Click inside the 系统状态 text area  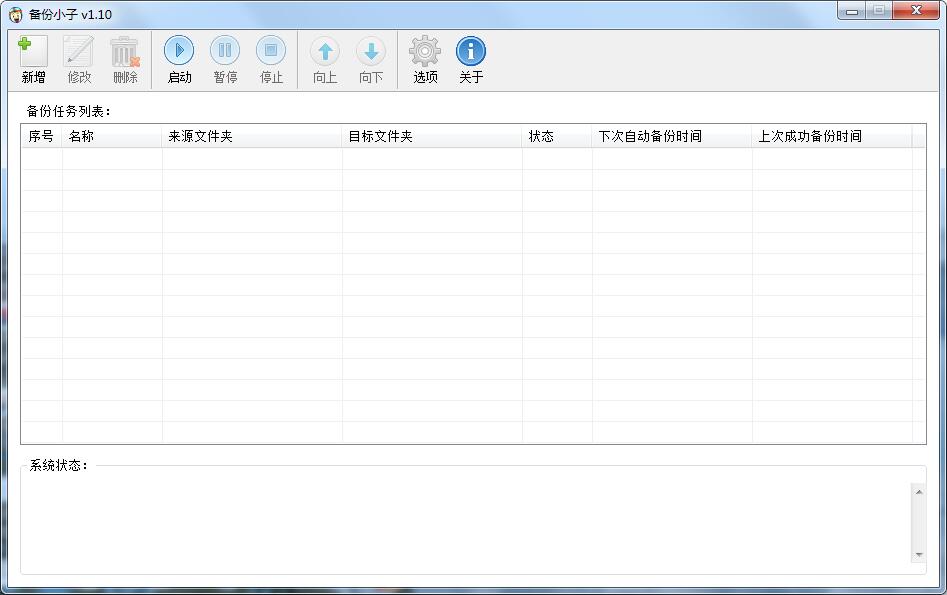[466, 523]
